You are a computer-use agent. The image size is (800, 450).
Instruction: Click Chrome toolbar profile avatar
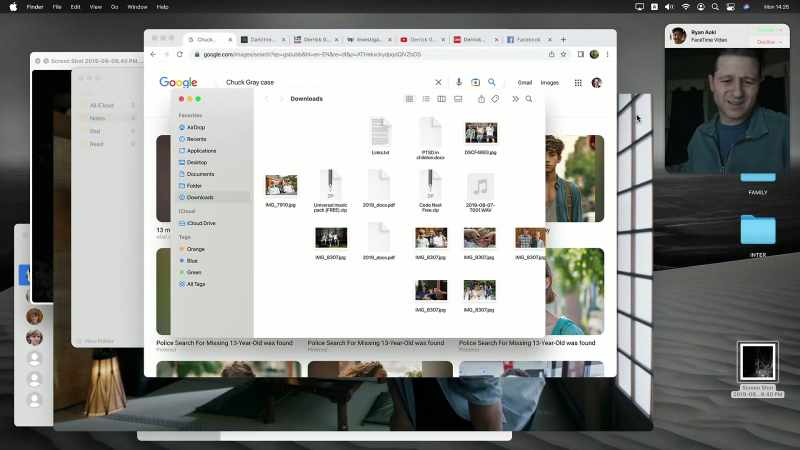pyautogui.click(x=594, y=54)
